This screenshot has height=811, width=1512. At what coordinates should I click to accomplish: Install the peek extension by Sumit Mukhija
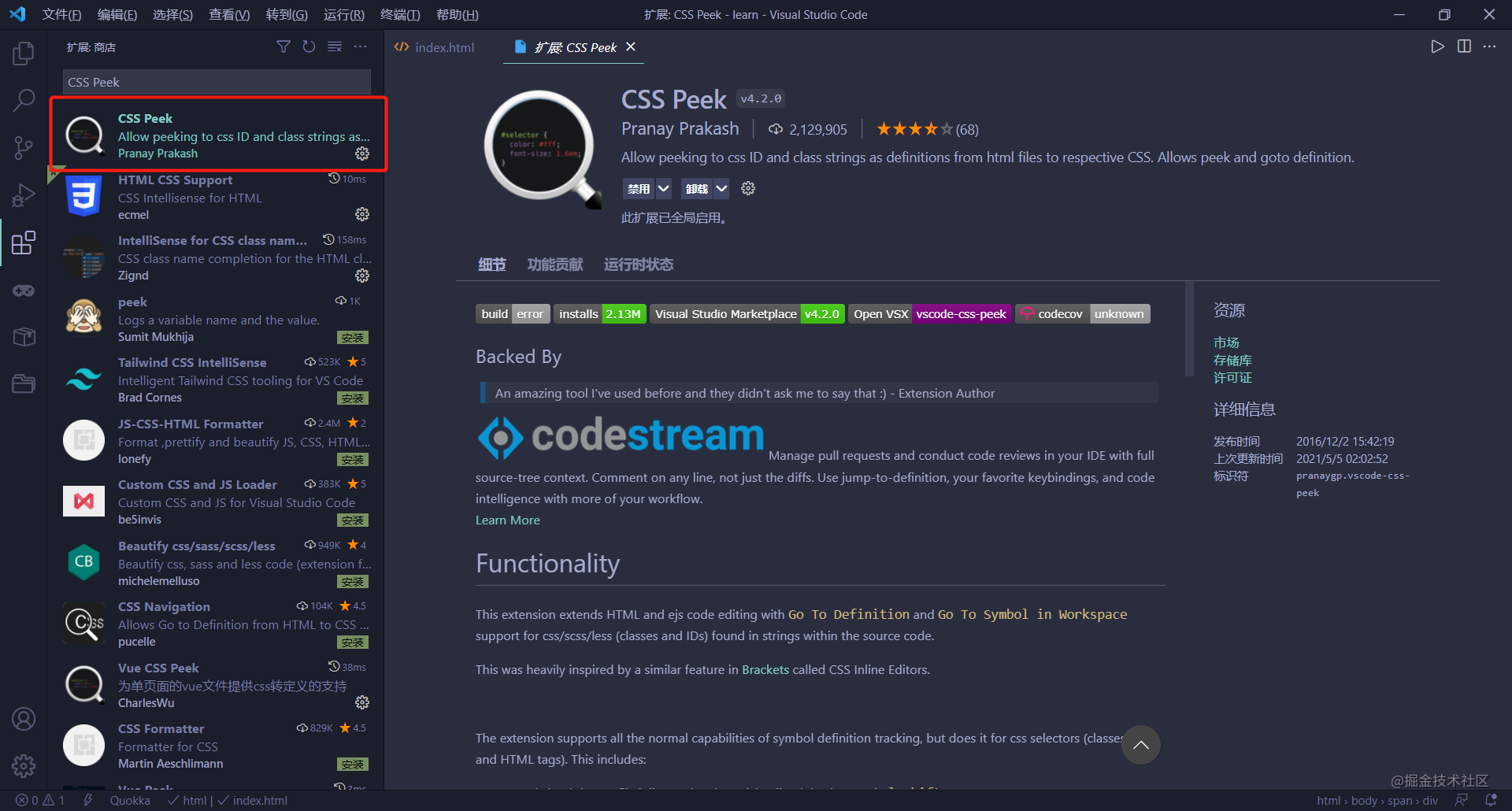tap(353, 337)
